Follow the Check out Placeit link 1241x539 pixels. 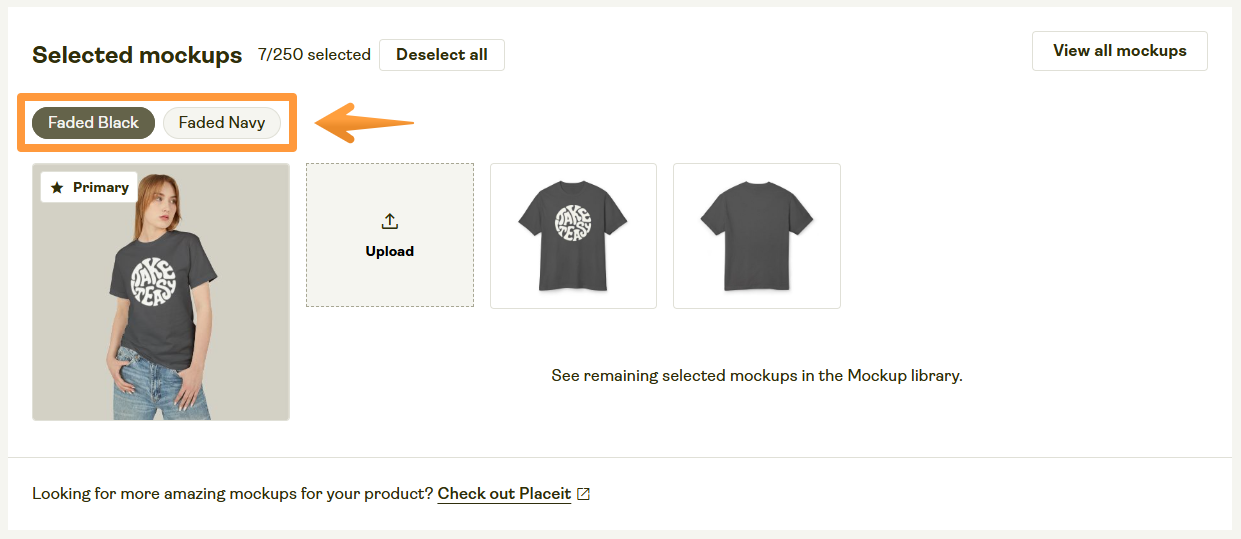pos(504,494)
